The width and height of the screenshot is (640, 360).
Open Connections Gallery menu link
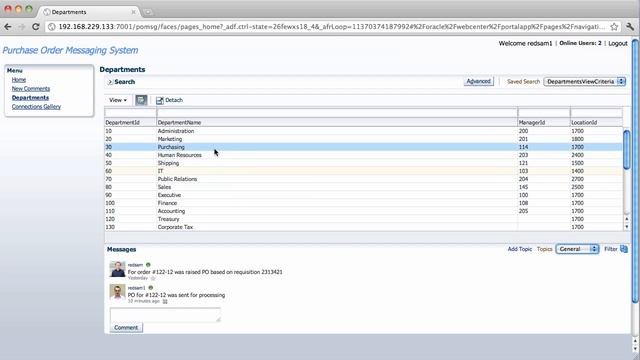coord(36,107)
